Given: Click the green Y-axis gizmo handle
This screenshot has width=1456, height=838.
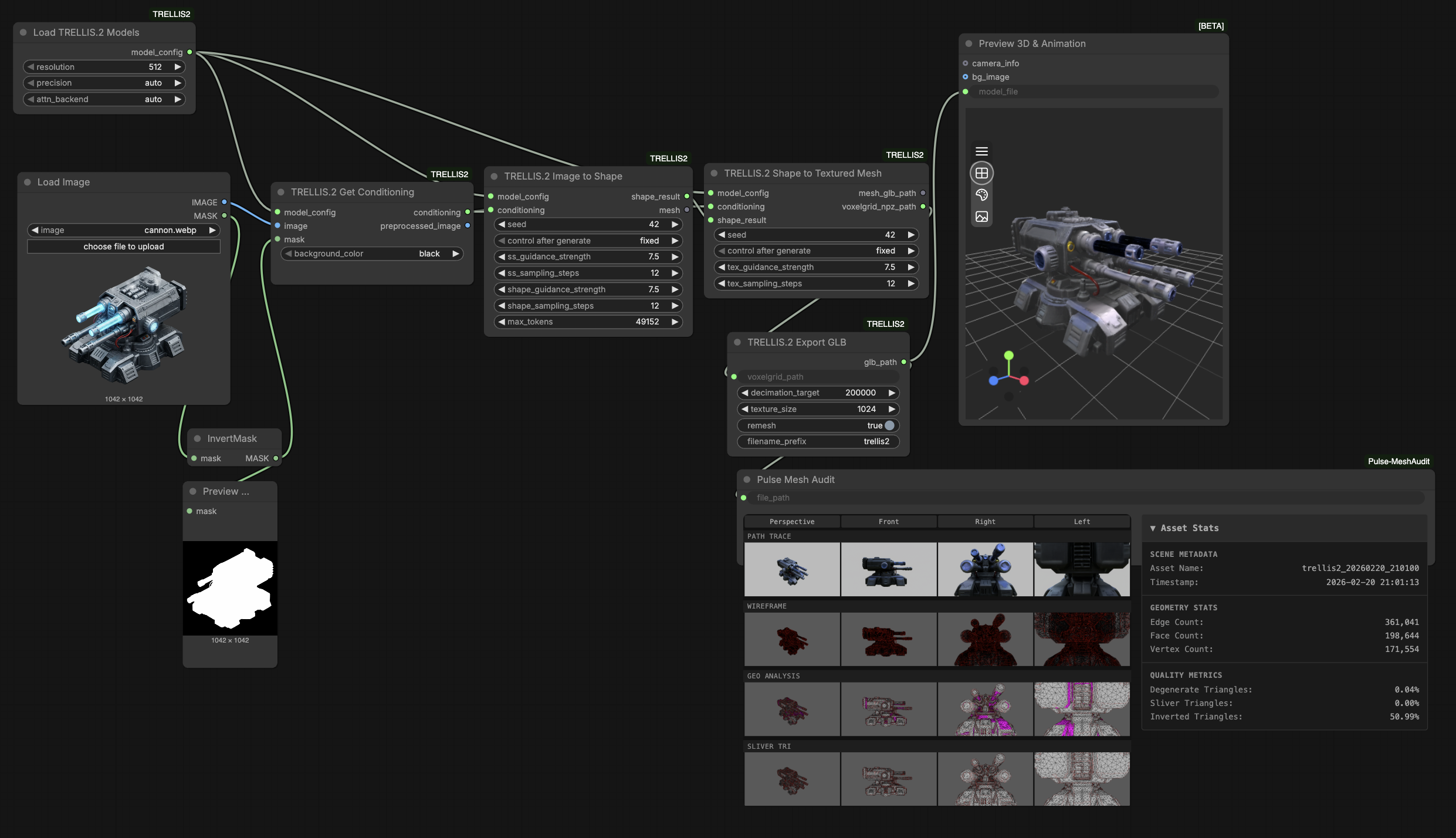Looking at the screenshot, I should tap(1008, 355).
